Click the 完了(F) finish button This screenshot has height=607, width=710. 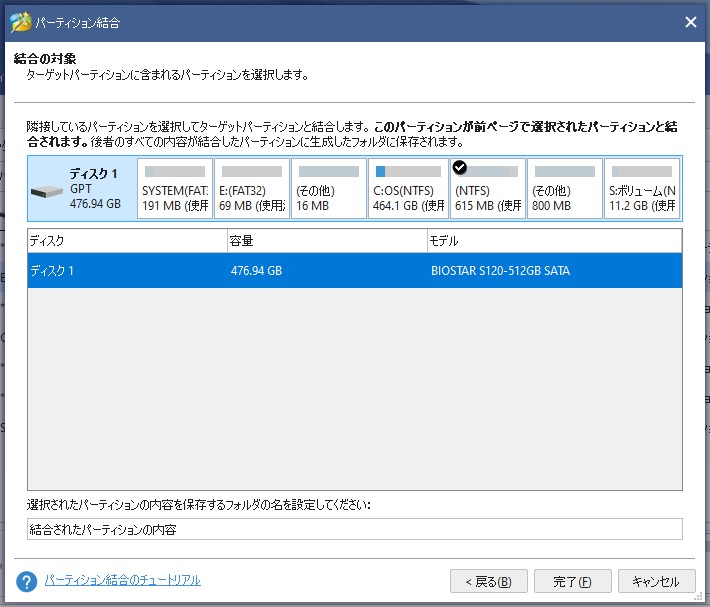pos(571,581)
